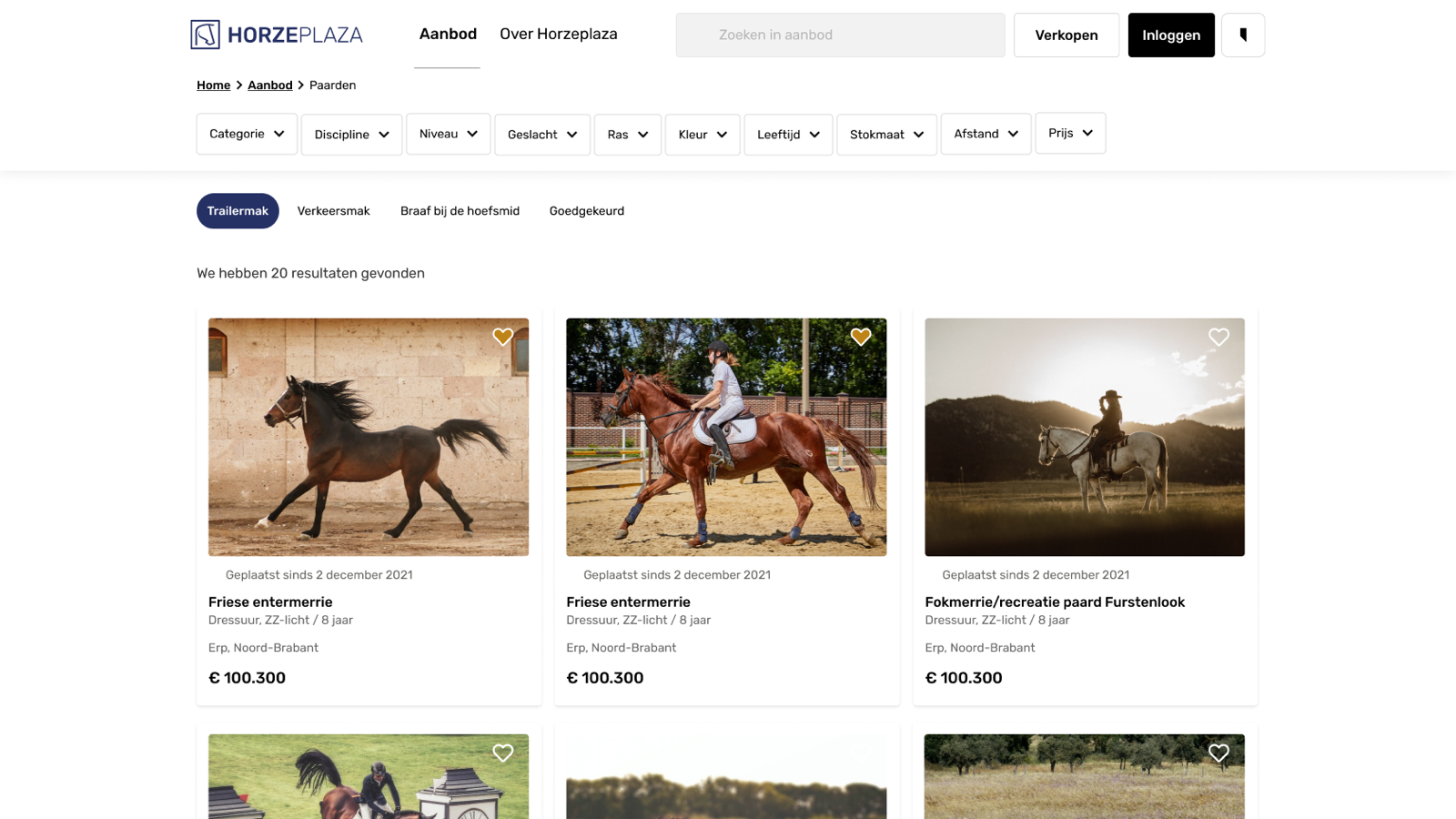This screenshot has height=819, width=1456.
Task: Open the Kleur dropdown
Action: (x=703, y=135)
